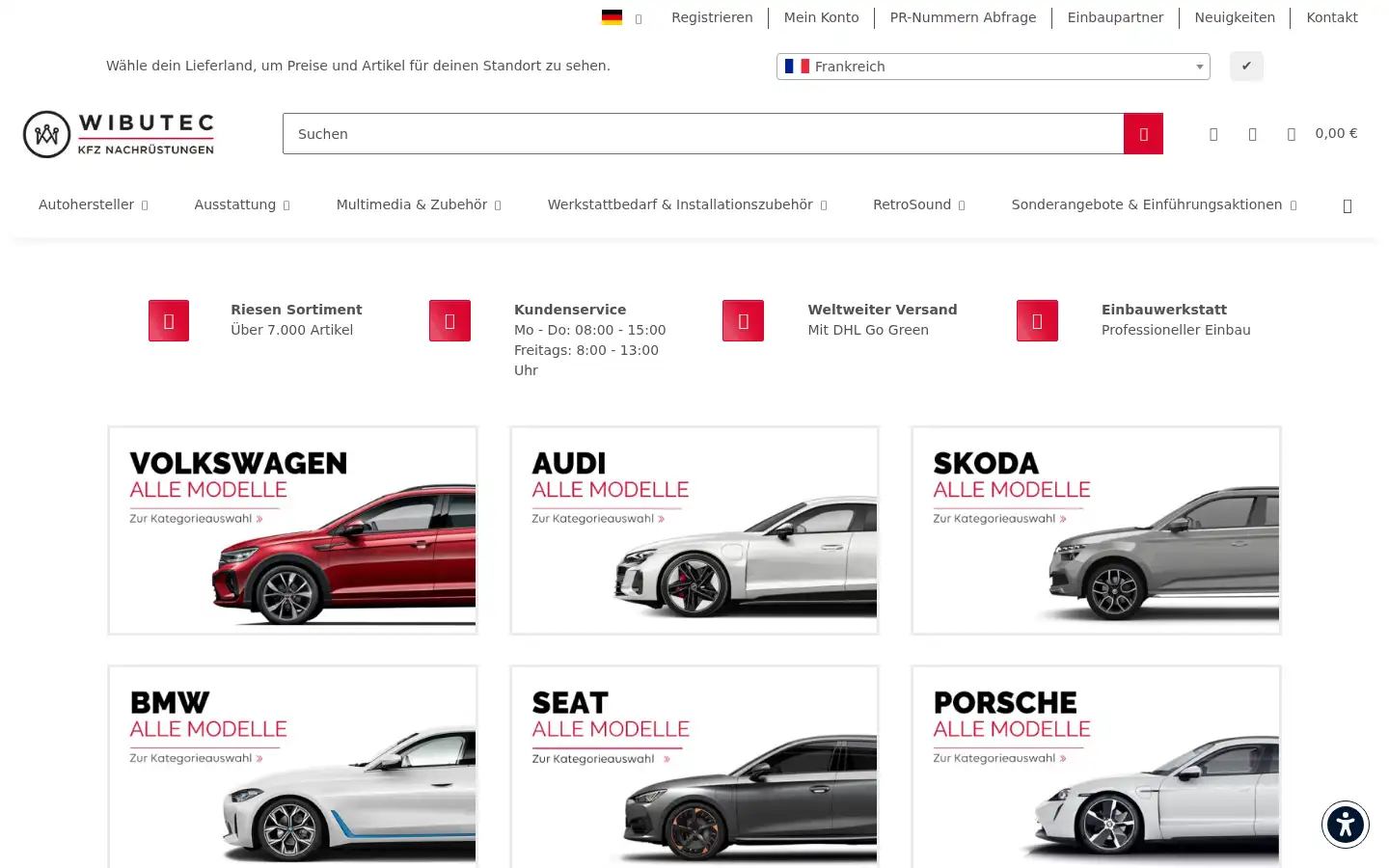Click the Kundenservice red icon
Image resolution: width=1389 pixels, height=868 pixels.
pyautogui.click(x=449, y=321)
